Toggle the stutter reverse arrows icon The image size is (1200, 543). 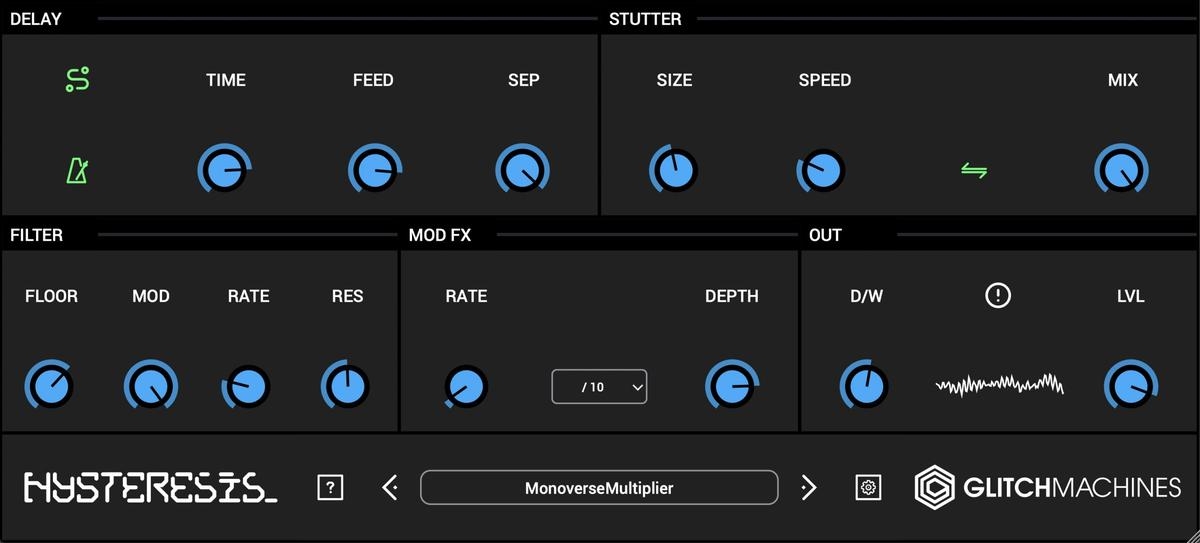point(974,171)
